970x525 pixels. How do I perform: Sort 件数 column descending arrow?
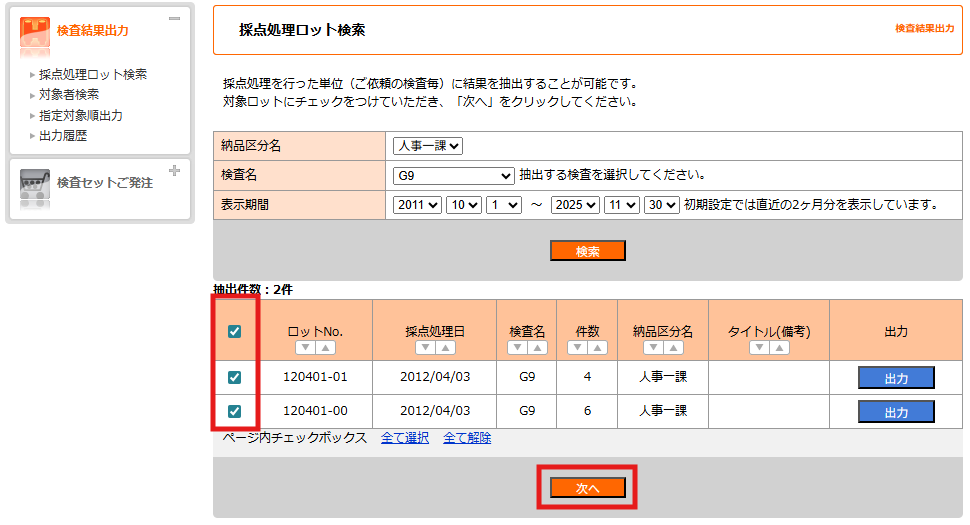pyautogui.click(x=576, y=348)
